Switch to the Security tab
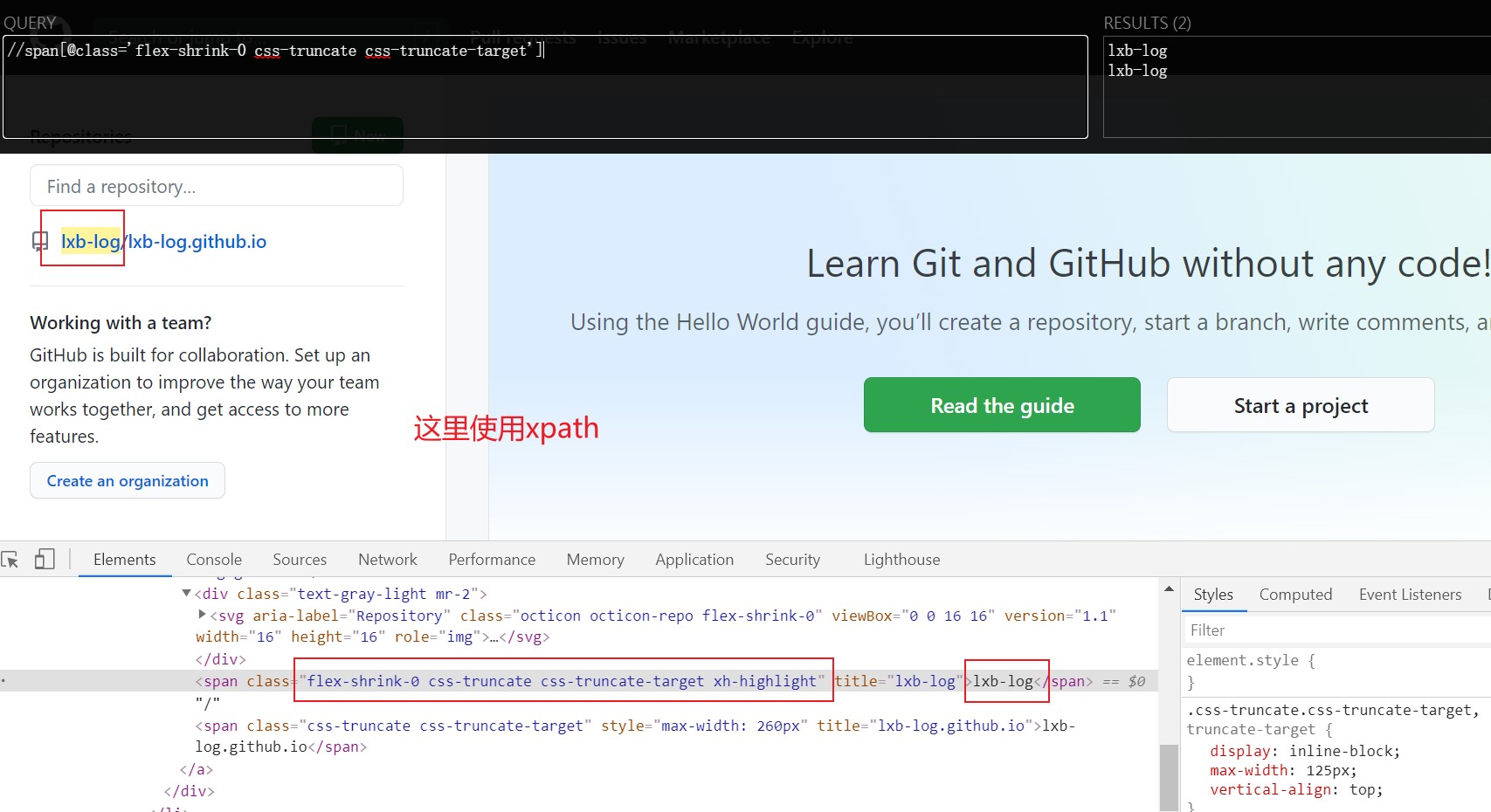This screenshot has height=812, width=1491. pyautogui.click(x=793, y=560)
